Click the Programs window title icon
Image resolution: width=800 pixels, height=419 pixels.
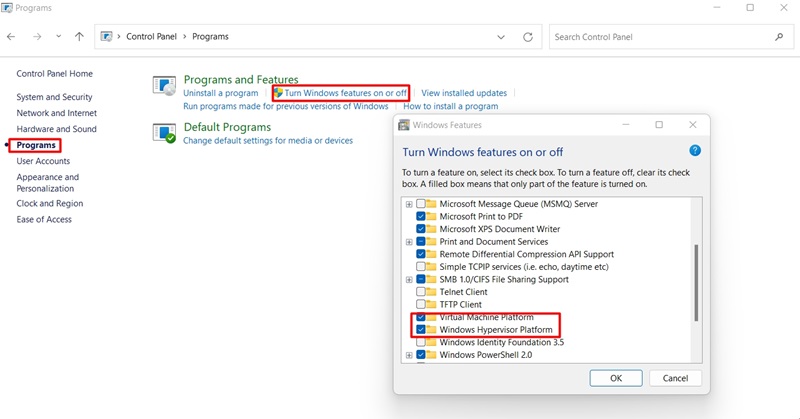pos(7,8)
